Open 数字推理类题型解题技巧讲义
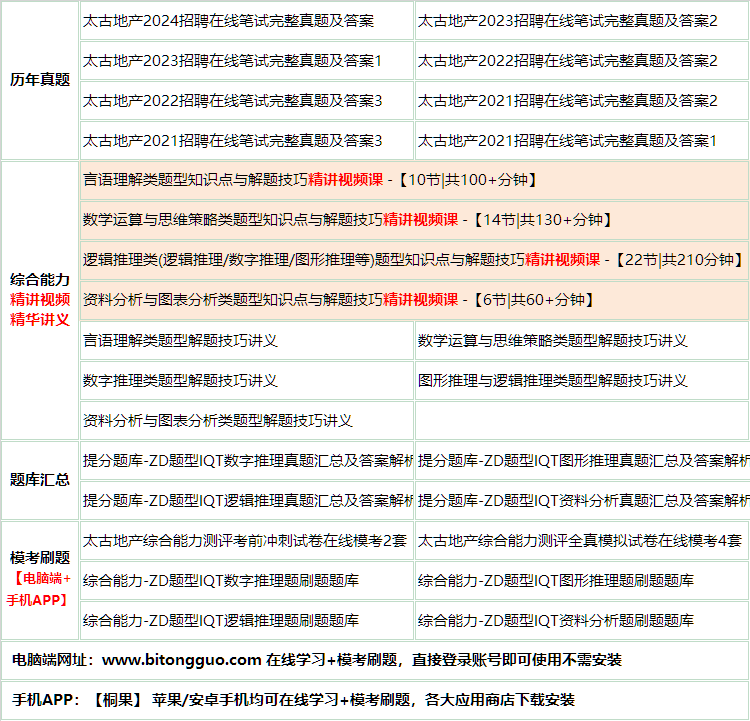 tap(180, 381)
